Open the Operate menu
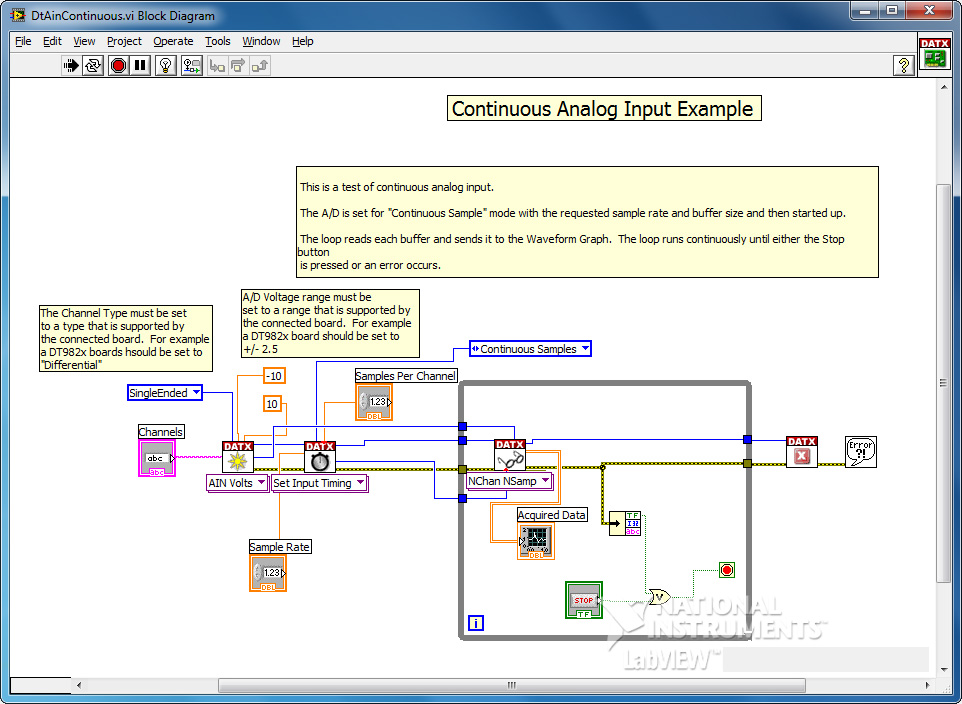Viewport: 962px width, 704px height. point(173,41)
